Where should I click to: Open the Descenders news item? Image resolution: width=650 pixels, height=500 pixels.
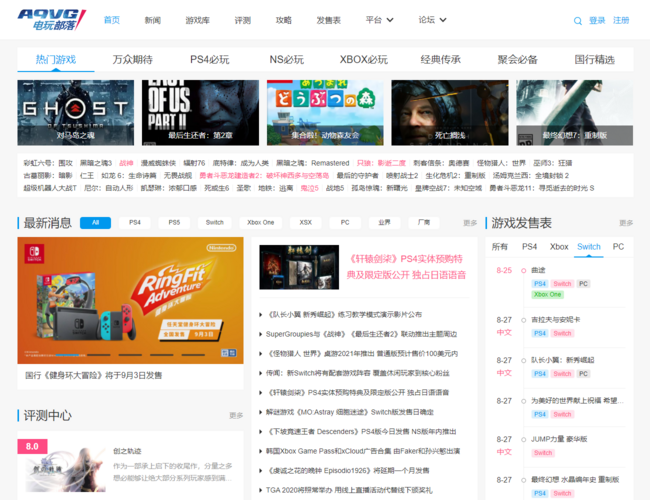coord(360,432)
